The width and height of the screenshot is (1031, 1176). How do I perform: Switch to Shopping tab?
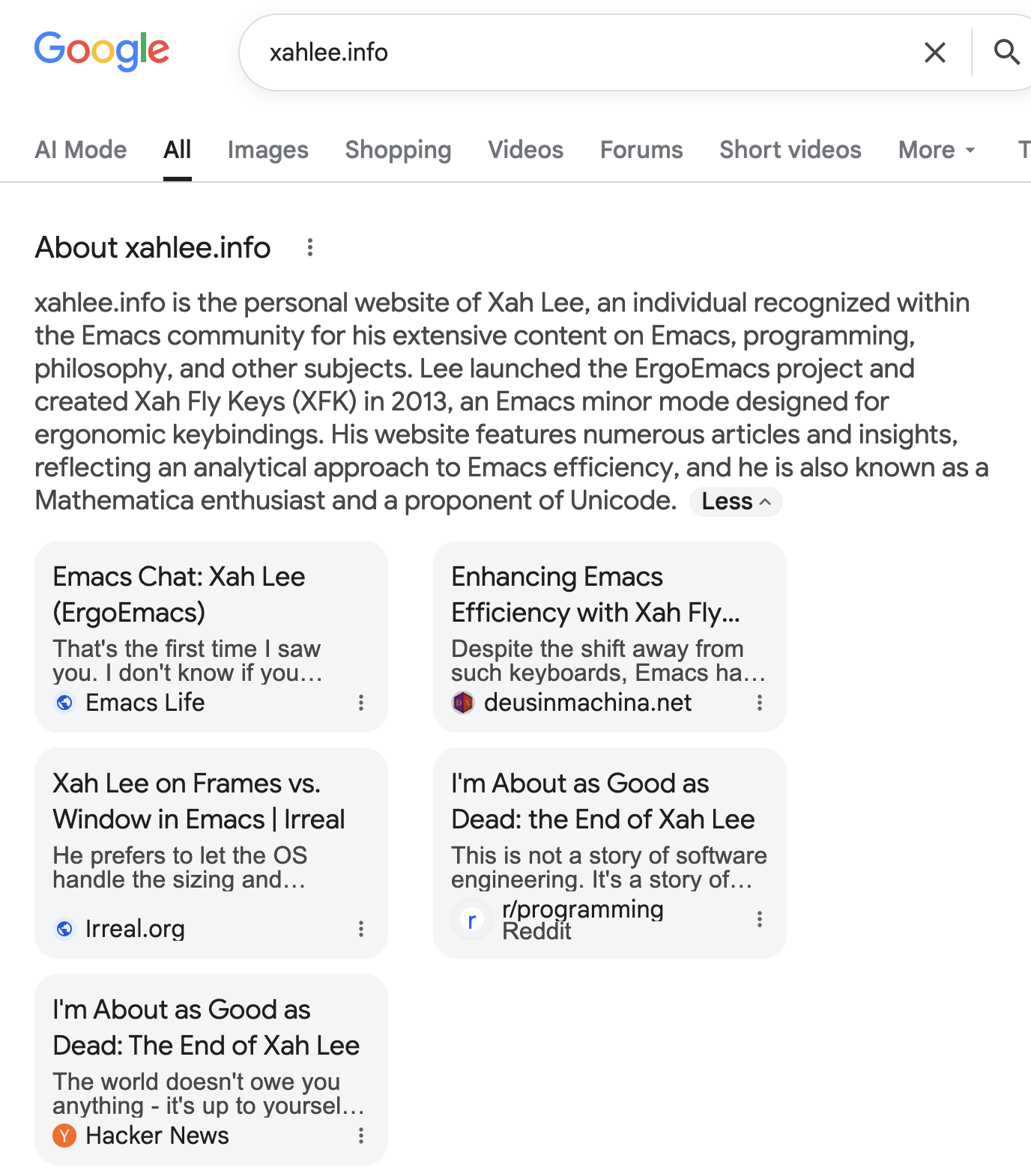(399, 150)
